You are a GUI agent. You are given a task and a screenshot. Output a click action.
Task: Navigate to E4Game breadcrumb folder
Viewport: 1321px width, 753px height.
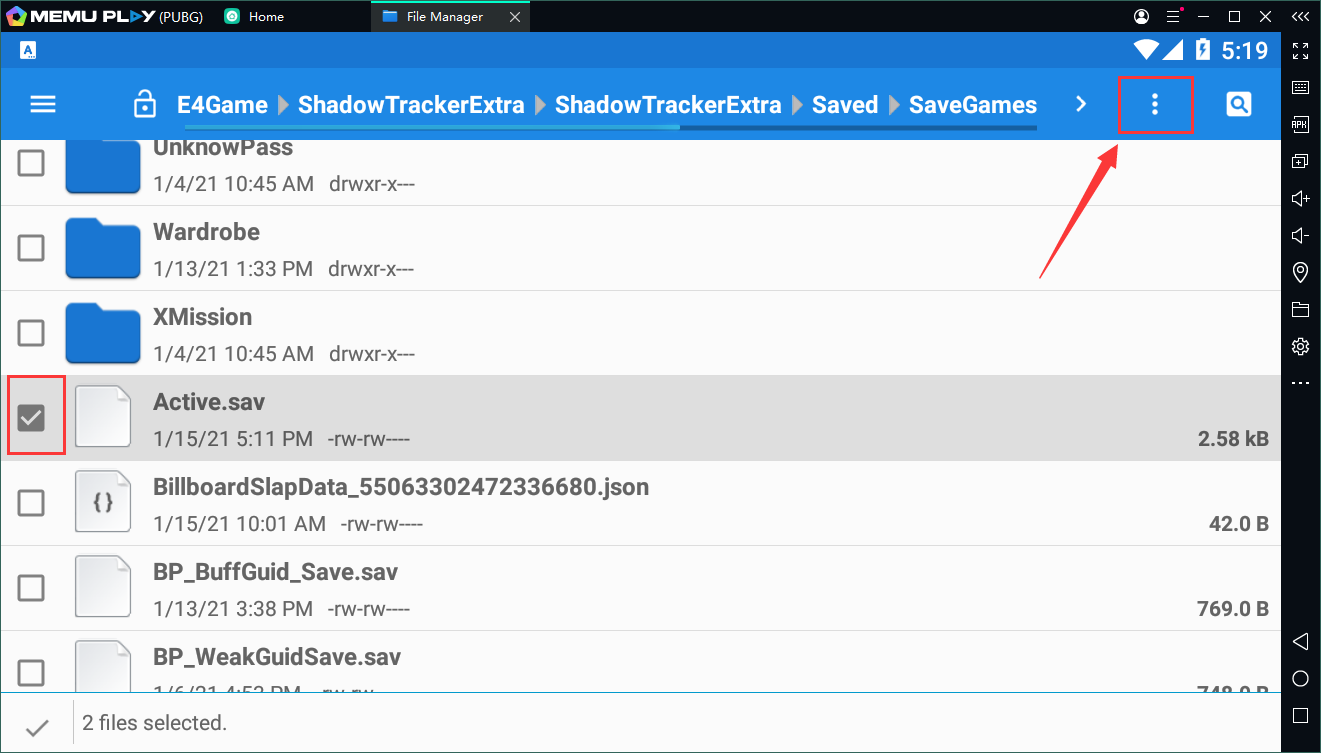222,105
